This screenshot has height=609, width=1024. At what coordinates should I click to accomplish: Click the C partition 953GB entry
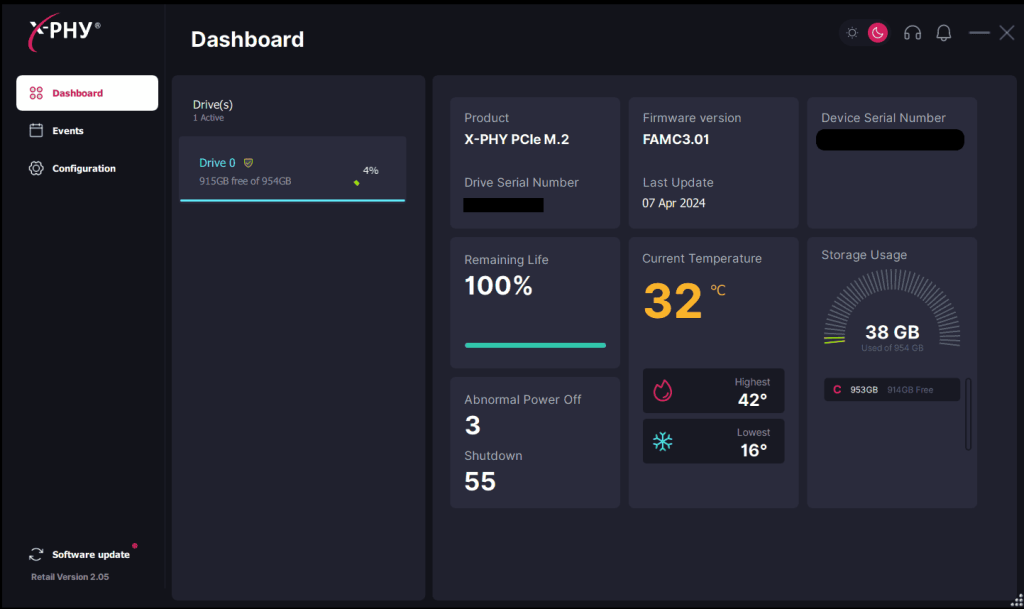[x=892, y=389]
